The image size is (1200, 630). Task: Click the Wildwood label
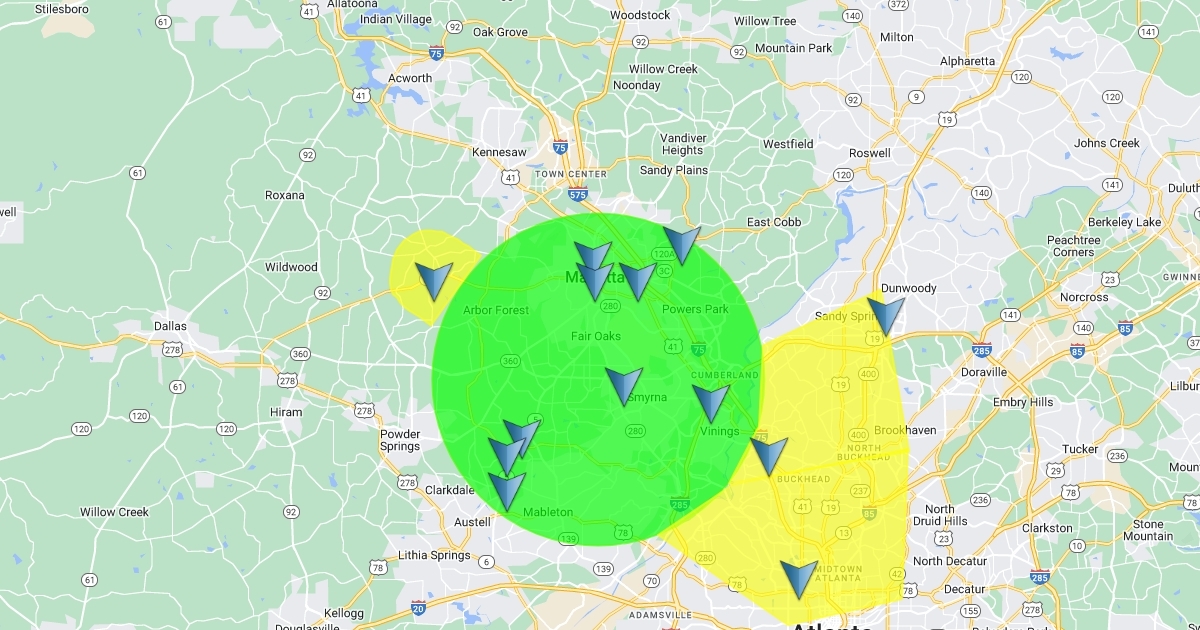click(291, 267)
